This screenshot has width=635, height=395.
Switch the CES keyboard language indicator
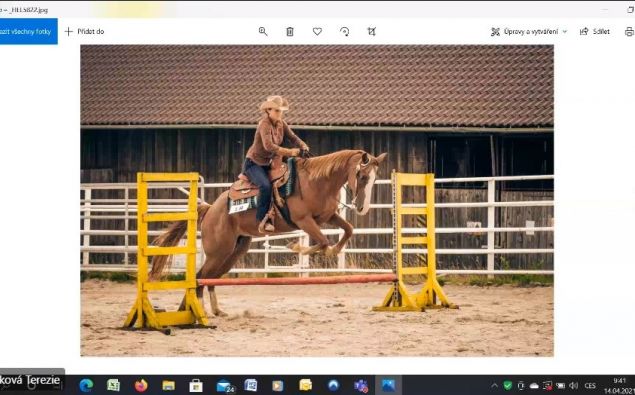[x=590, y=386]
